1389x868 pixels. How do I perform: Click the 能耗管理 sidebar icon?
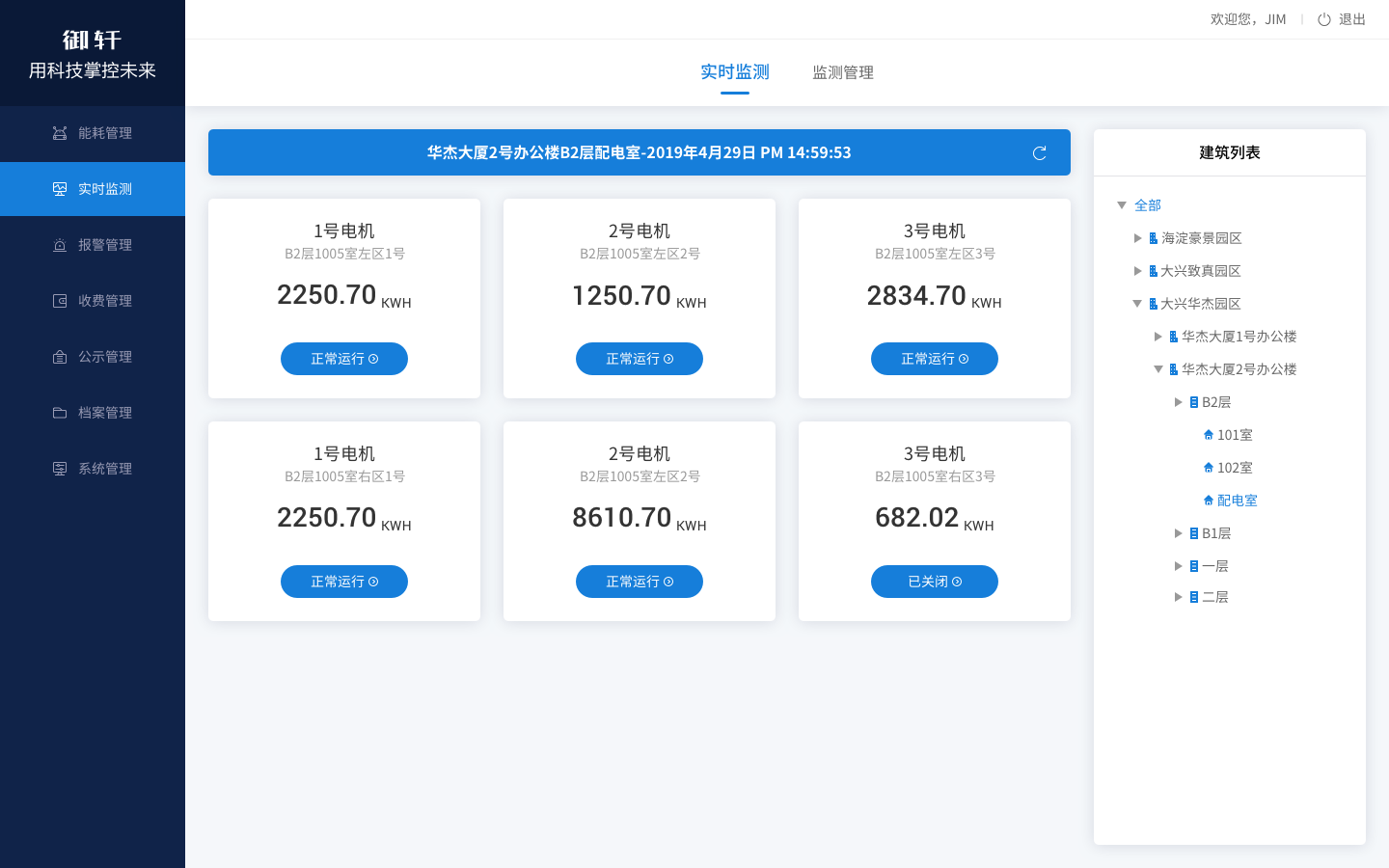[60, 133]
